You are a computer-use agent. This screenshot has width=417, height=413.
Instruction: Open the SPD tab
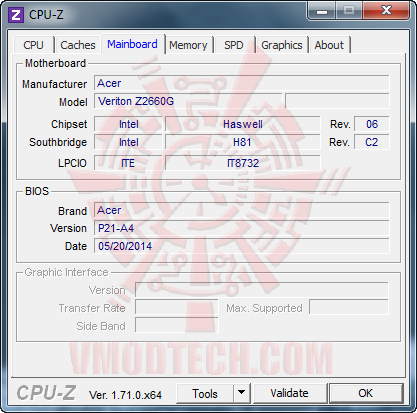tap(234, 45)
